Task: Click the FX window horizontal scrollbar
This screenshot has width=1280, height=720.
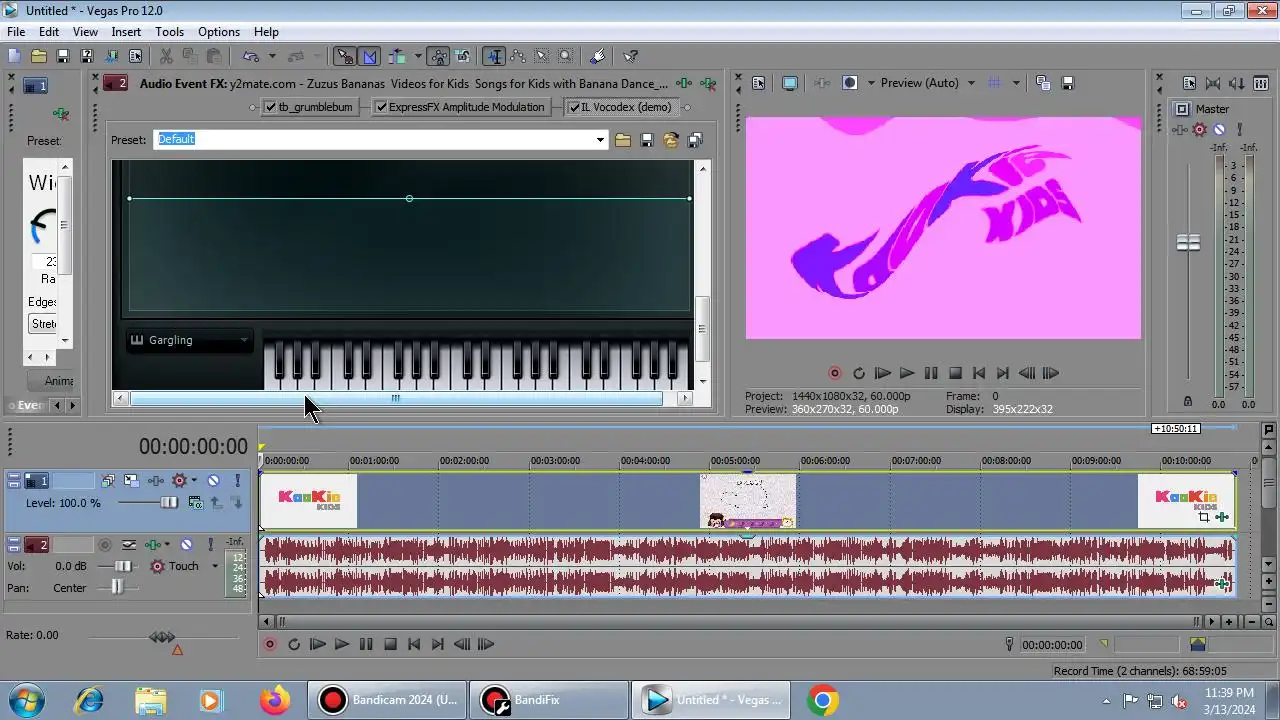Action: tap(396, 398)
